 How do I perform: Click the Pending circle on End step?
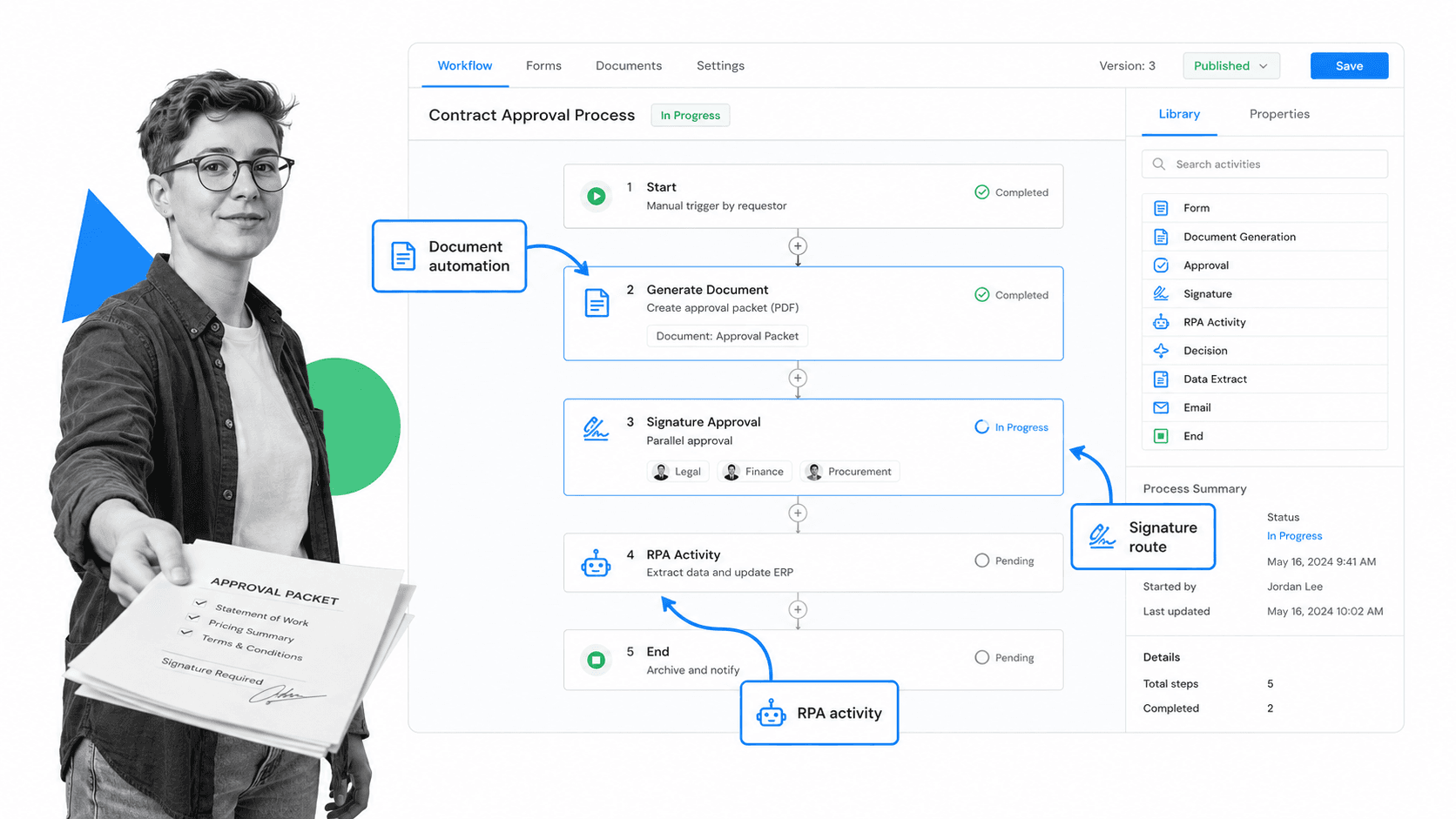coord(981,657)
